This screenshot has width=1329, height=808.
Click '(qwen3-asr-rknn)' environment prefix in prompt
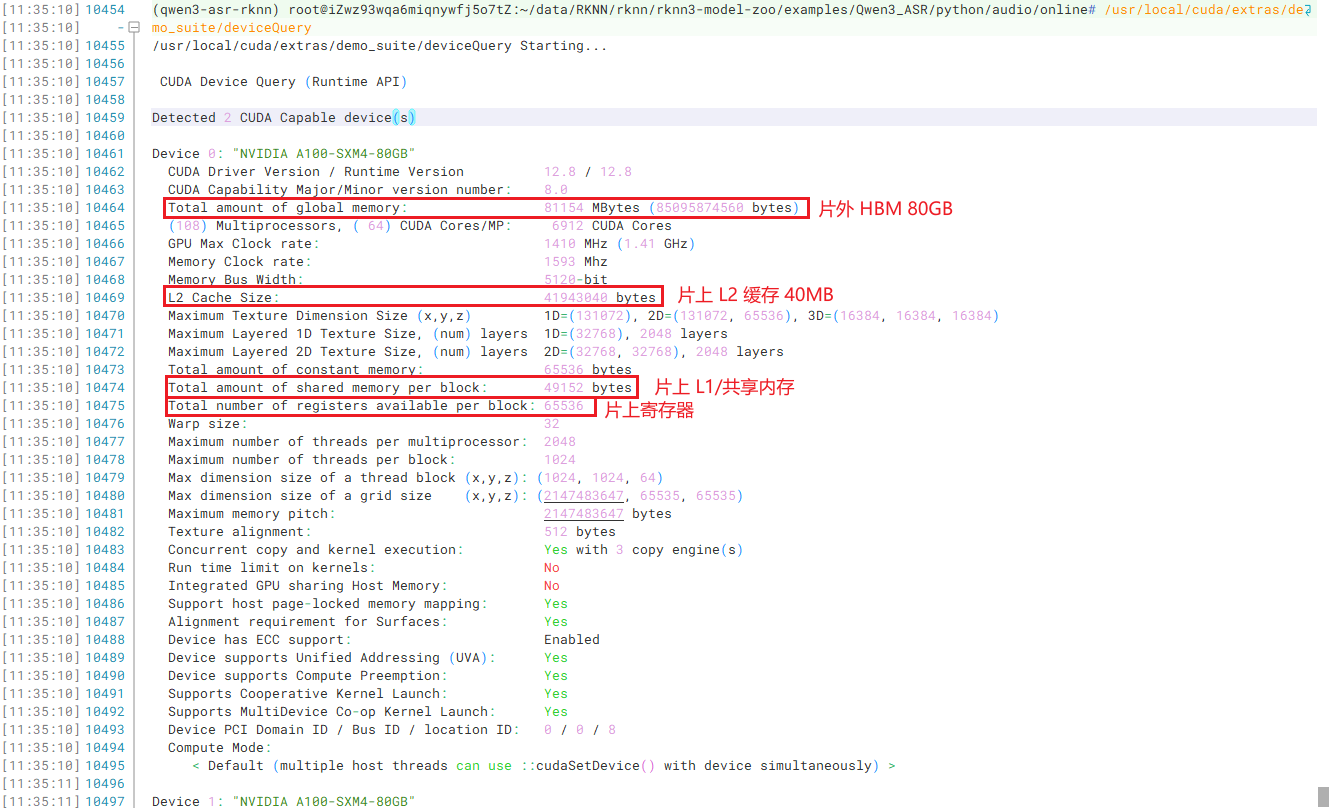click(216, 10)
